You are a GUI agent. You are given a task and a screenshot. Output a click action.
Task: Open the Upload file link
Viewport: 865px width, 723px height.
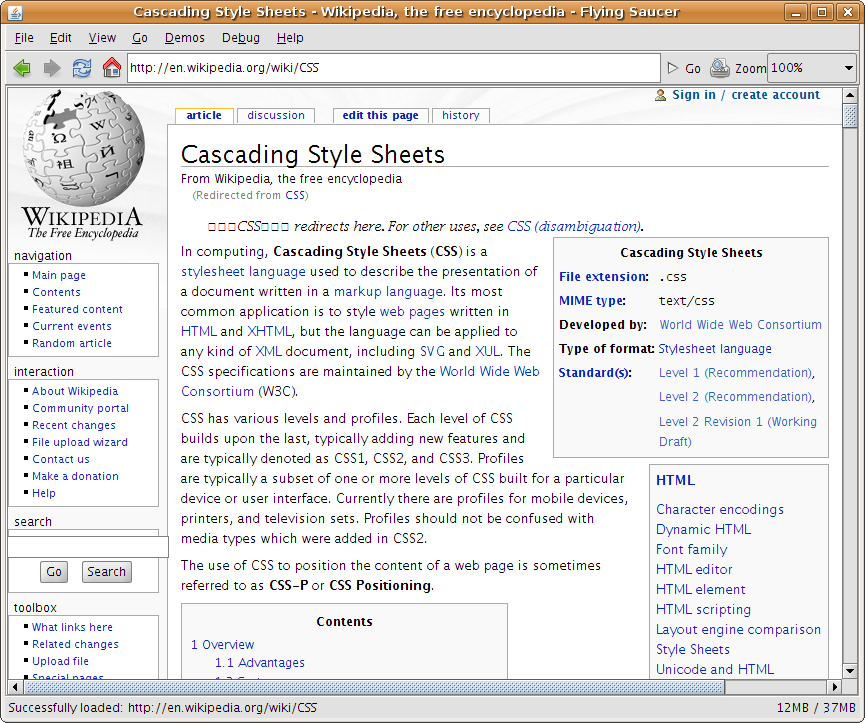pyautogui.click(x=60, y=661)
